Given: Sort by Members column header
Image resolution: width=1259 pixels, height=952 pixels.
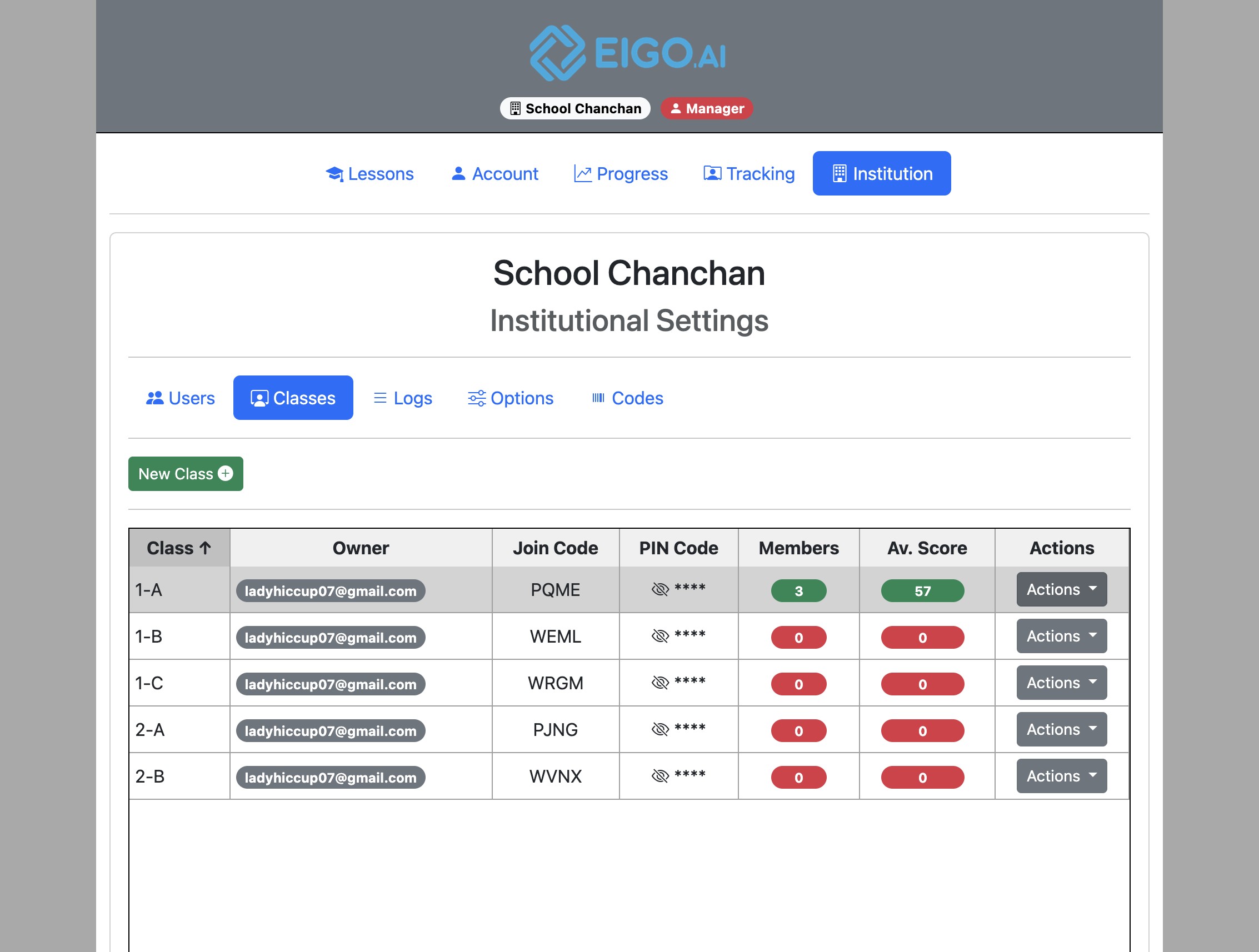Looking at the screenshot, I should point(798,548).
